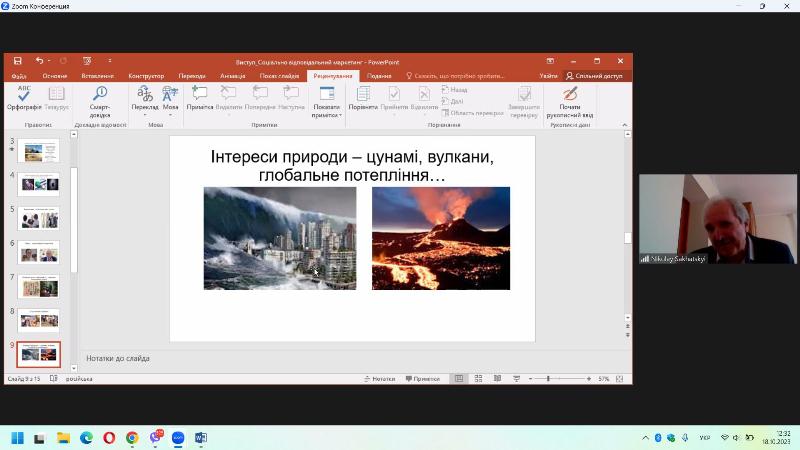Expand the Показати примітки dropdown
The image size is (800, 450).
[326, 111]
